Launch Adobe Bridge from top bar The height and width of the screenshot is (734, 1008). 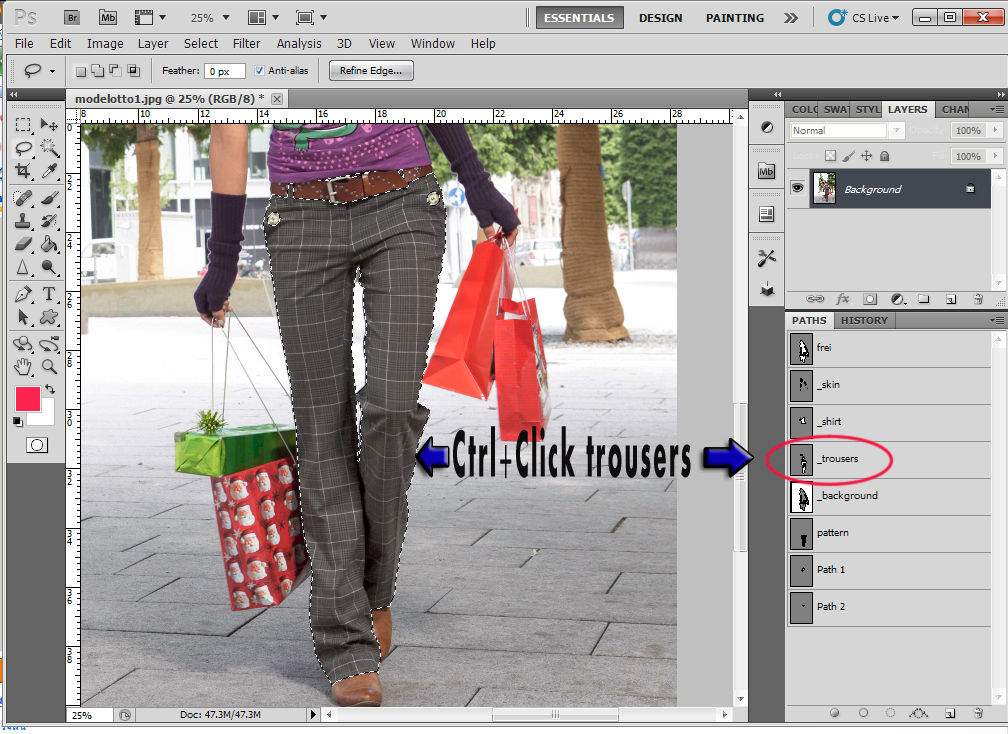(73, 17)
